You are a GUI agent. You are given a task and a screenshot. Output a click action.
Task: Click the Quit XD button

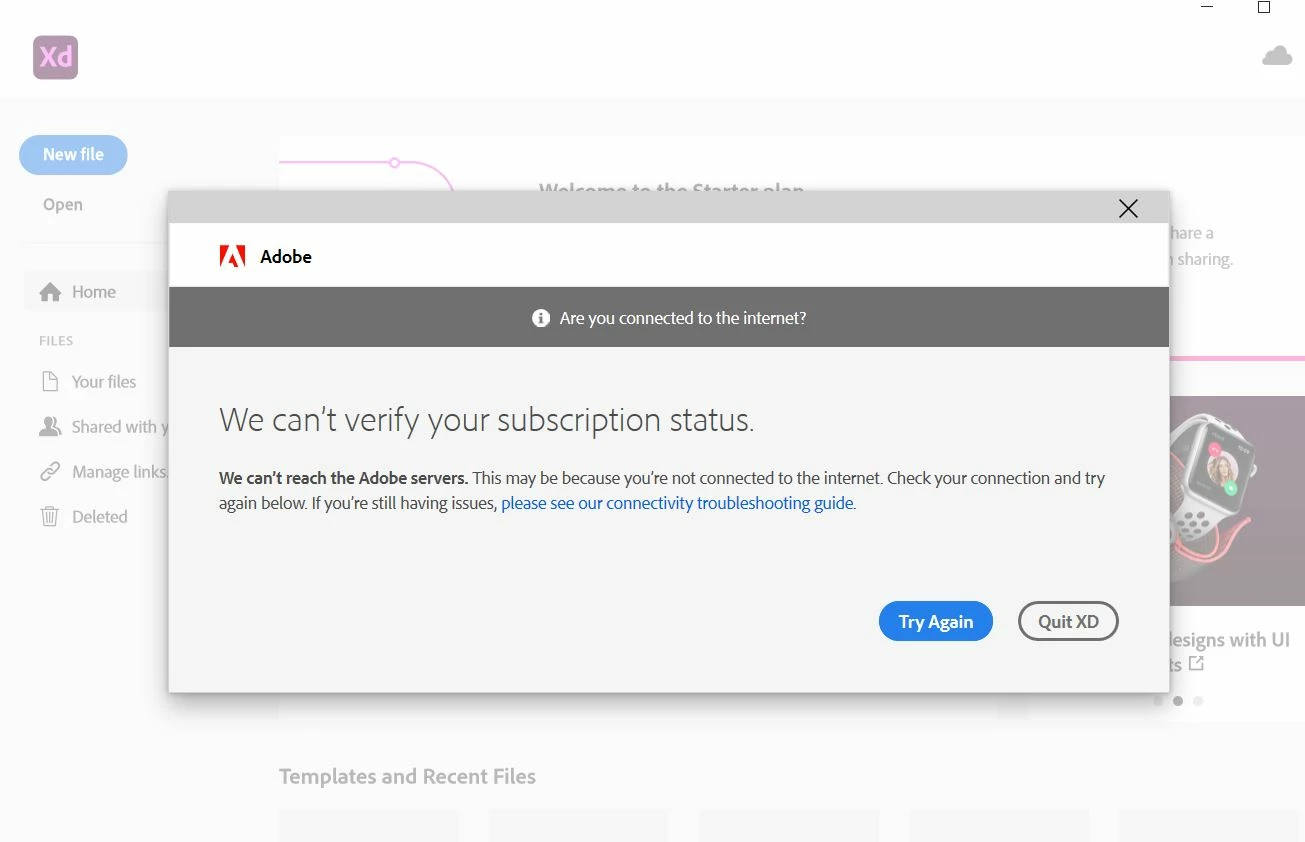(1068, 621)
